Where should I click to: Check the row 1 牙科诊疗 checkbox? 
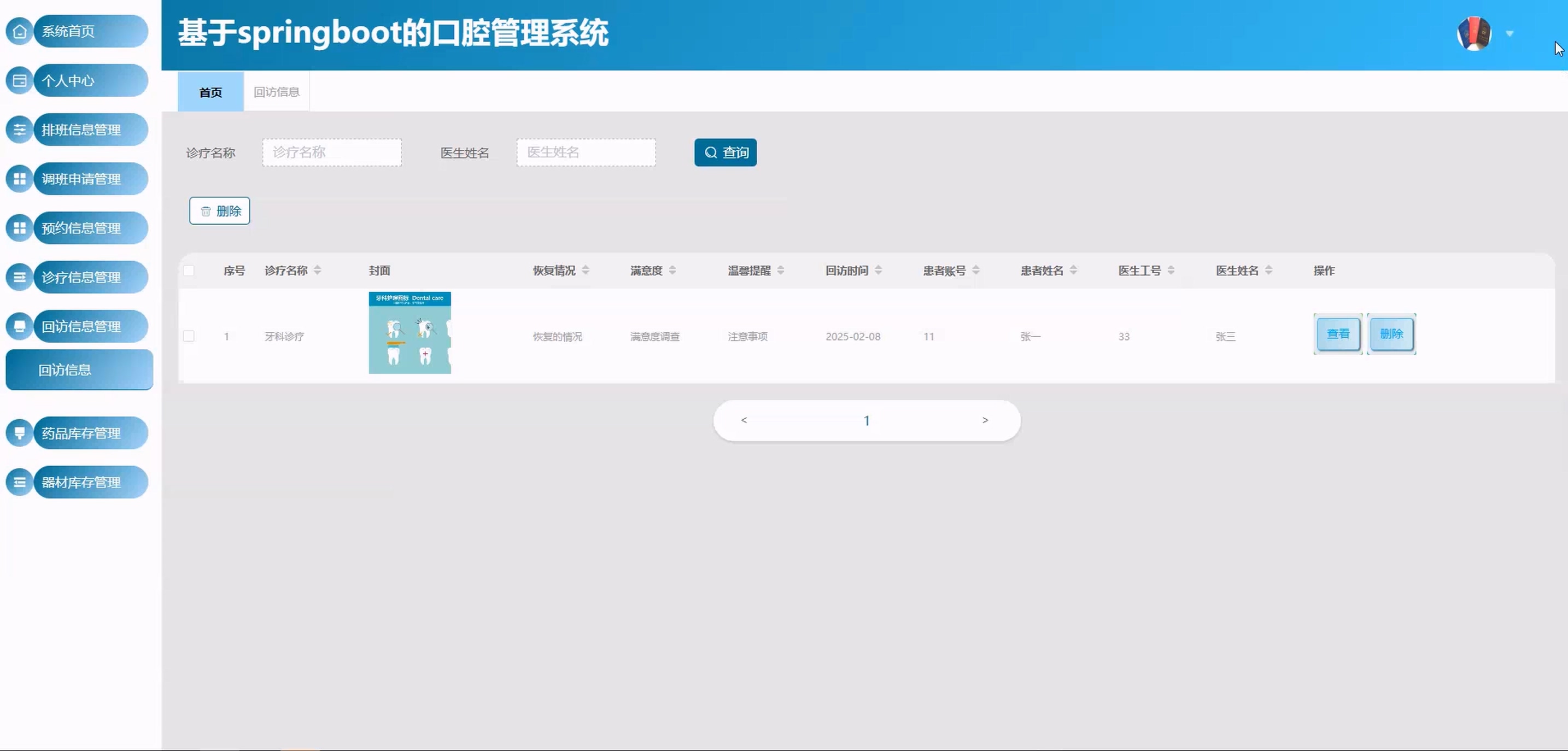click(189, 336)
